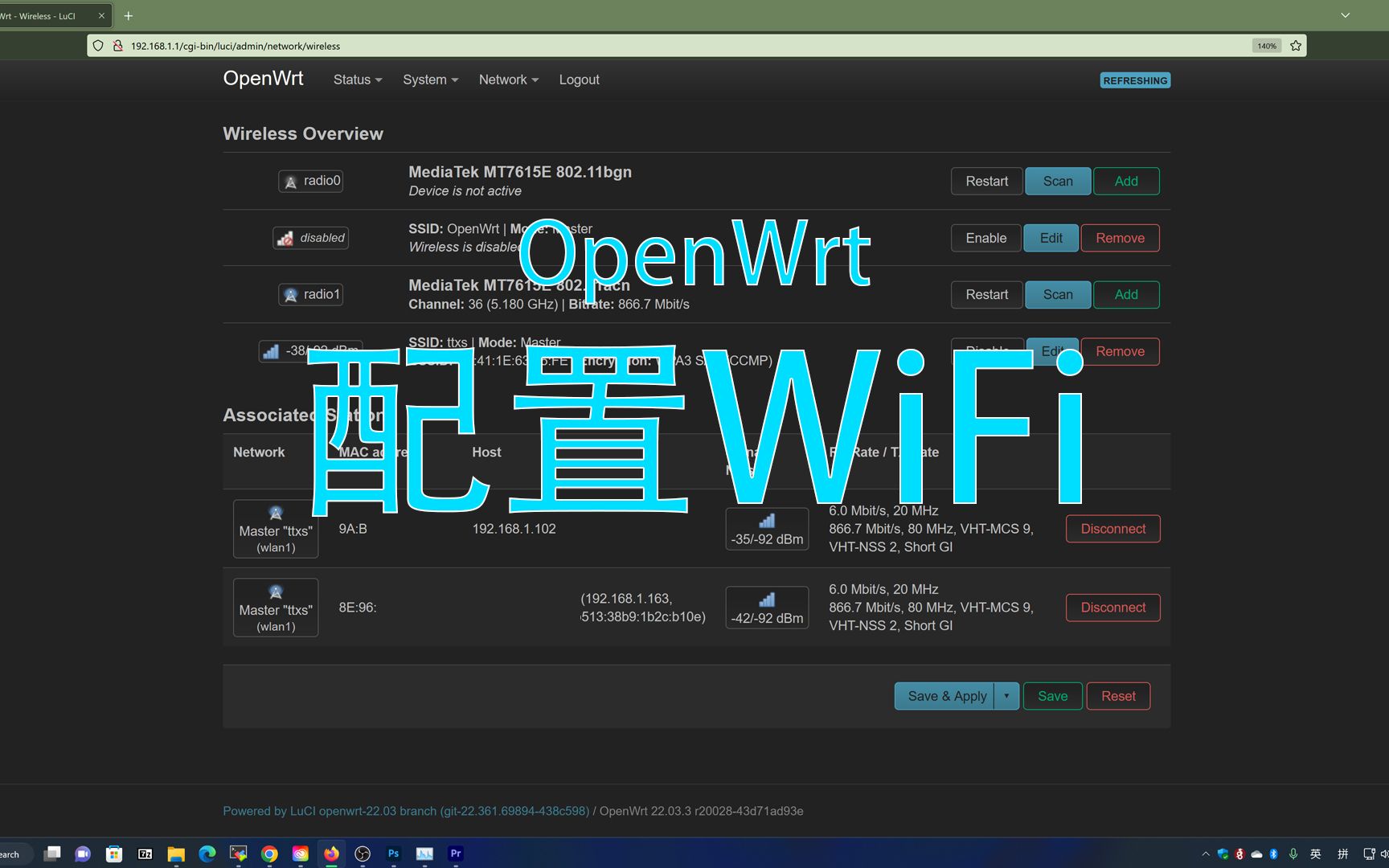Open a new browser tab
1389x868 pixels.
128,16
